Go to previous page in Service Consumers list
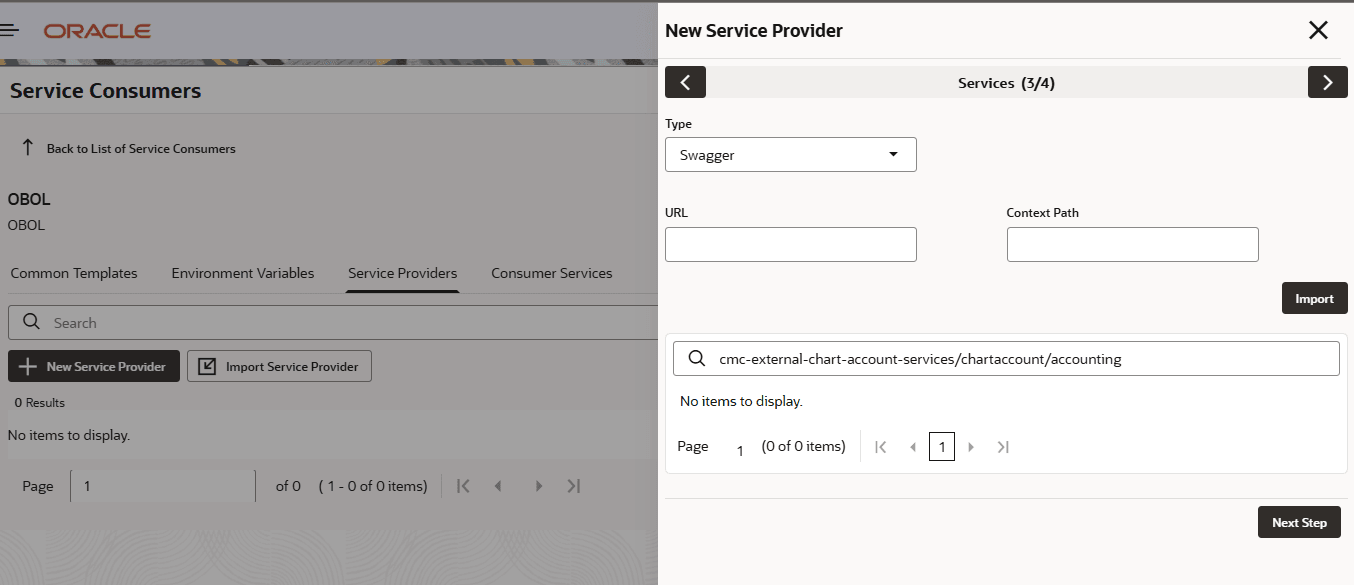Viewport: 1354px width, 585px height. [x=497, y=486]
